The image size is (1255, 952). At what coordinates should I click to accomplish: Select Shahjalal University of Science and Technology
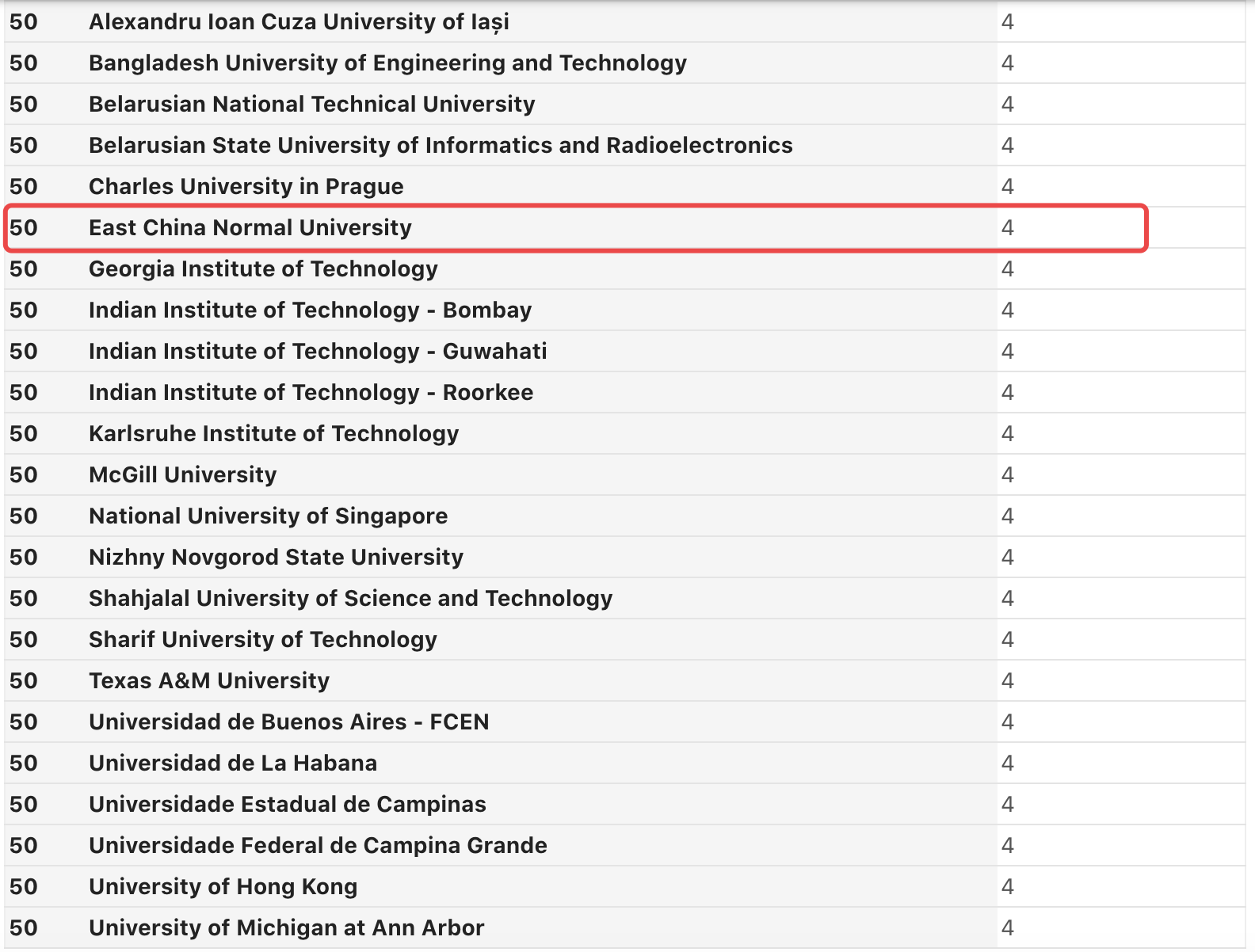[350, 599]
